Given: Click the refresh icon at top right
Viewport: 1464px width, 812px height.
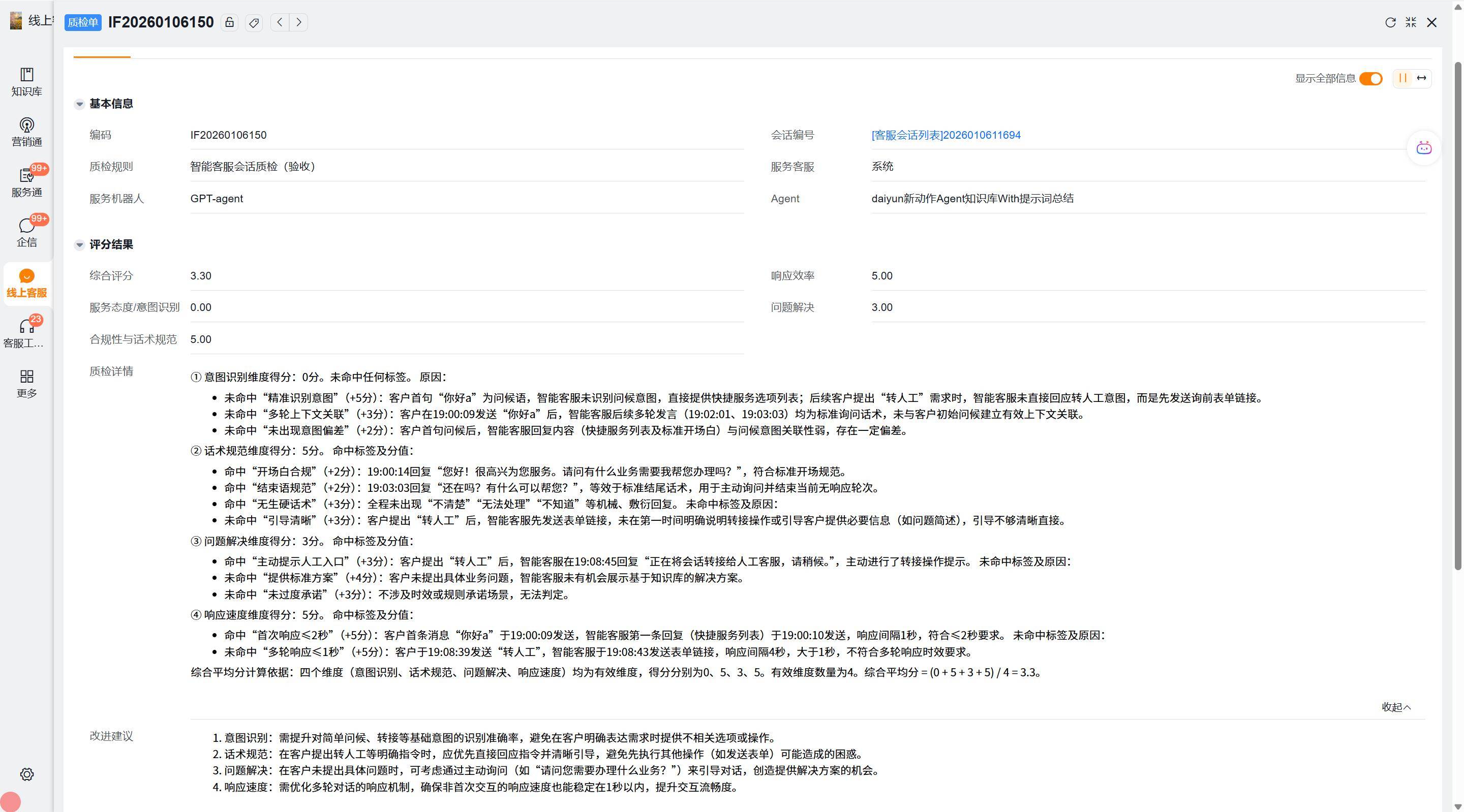Looking at the screenshot, I should 1390,22.
